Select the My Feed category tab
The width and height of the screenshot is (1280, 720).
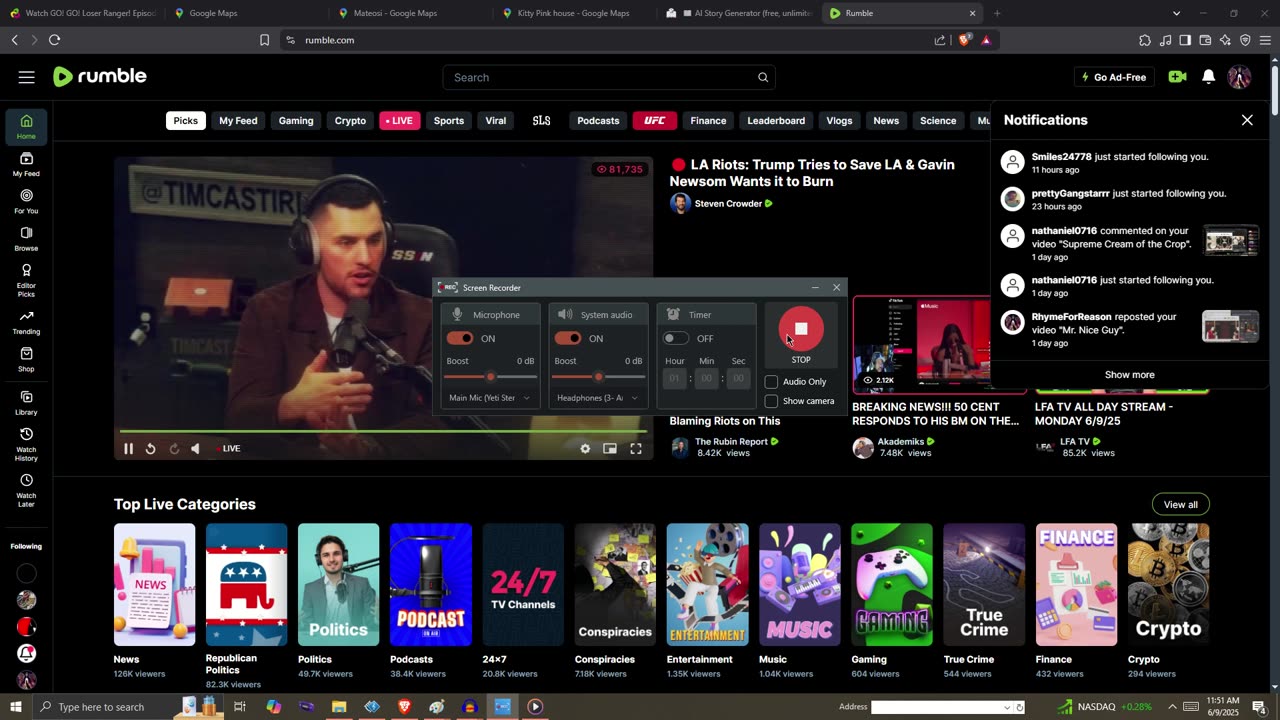238,121
